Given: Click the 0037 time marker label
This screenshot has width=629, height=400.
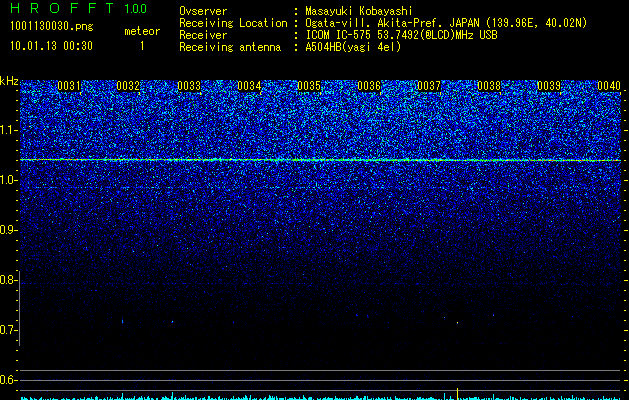Looking at the screenshot, I should pos(429,86).
